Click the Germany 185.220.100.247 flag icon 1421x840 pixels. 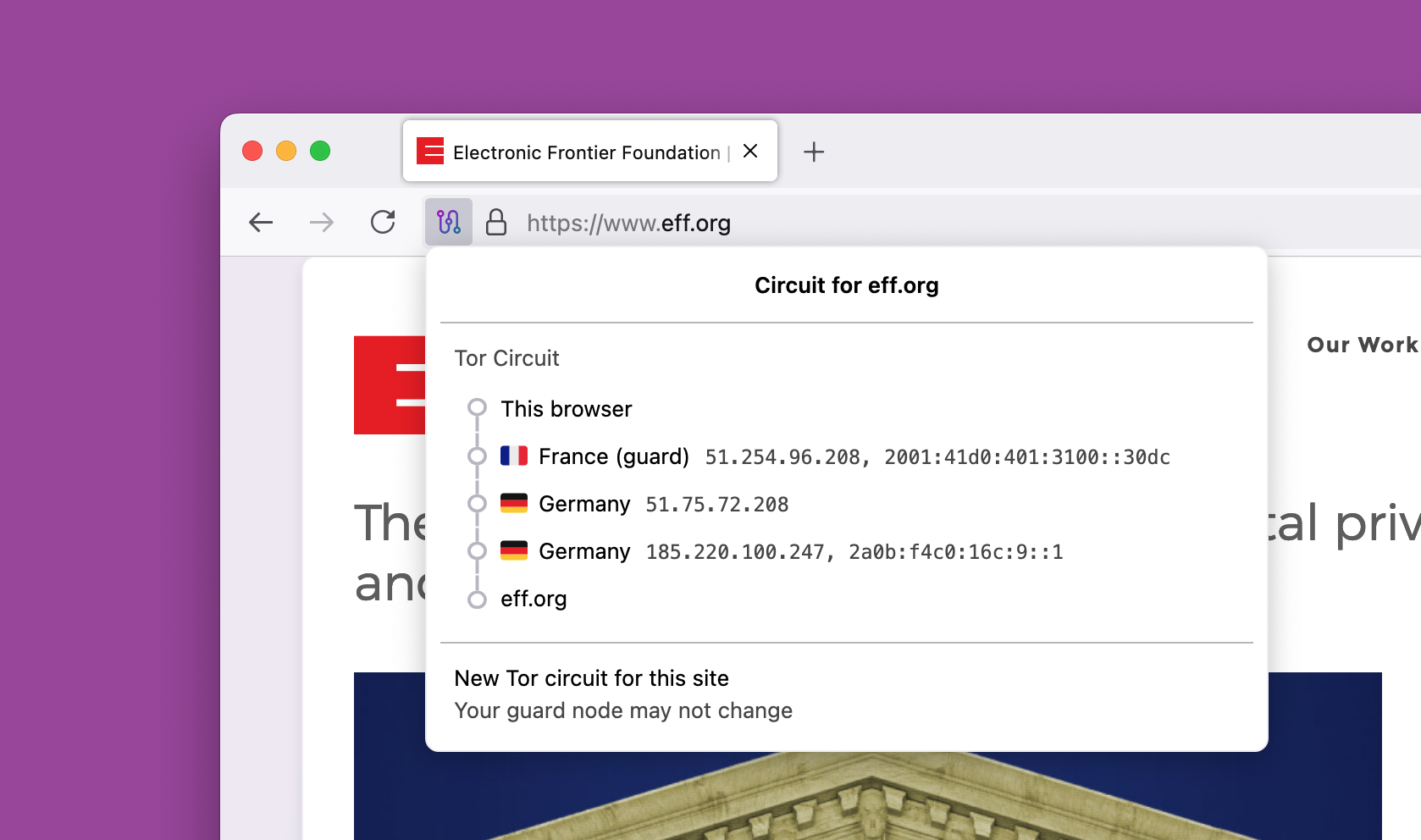point(514,551)
